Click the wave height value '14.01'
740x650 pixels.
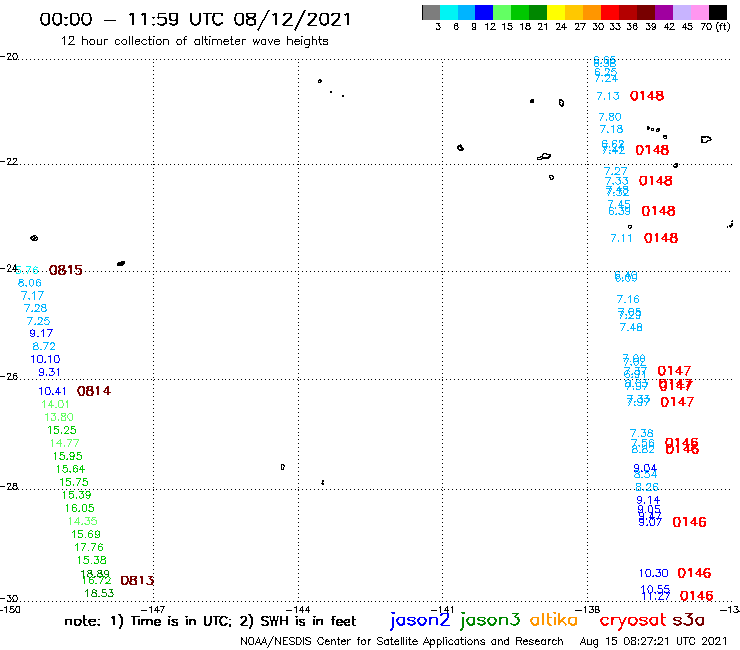pos(55,404)
